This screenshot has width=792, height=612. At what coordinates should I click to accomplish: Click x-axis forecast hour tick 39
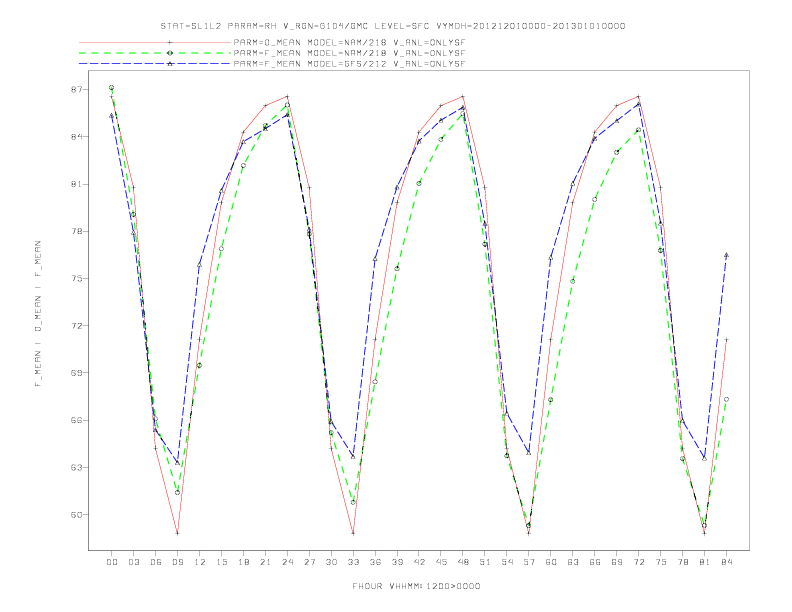[397, 562]
